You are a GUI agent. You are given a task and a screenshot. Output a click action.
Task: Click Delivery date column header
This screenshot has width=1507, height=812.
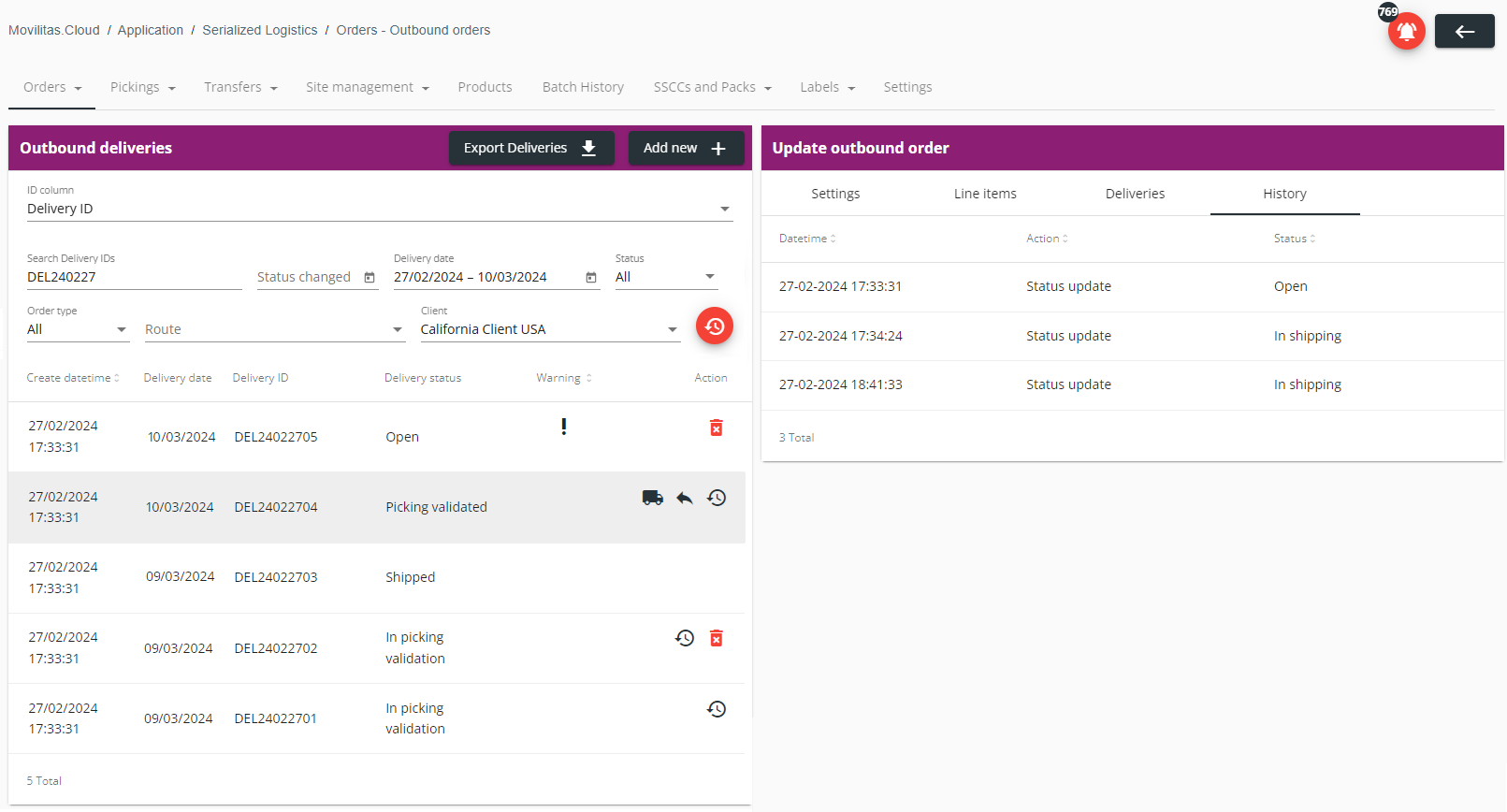coord(178,378)
